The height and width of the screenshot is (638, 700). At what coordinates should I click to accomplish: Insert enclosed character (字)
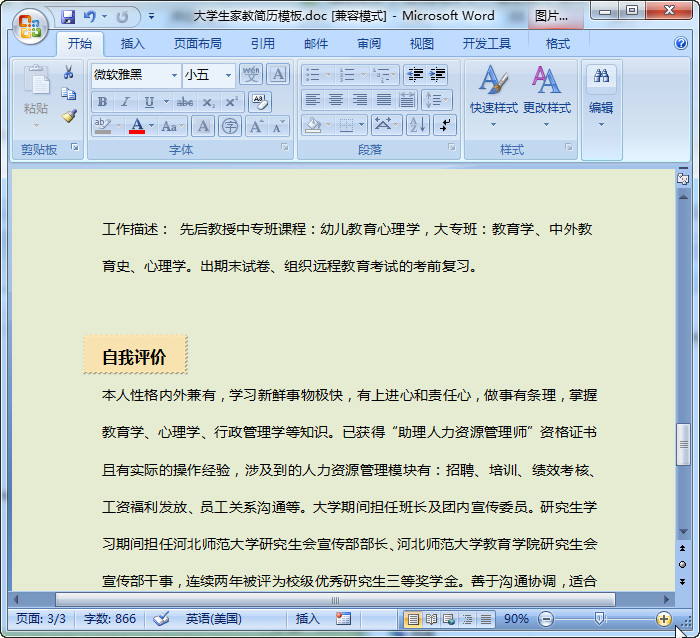[x=230, y=126]
